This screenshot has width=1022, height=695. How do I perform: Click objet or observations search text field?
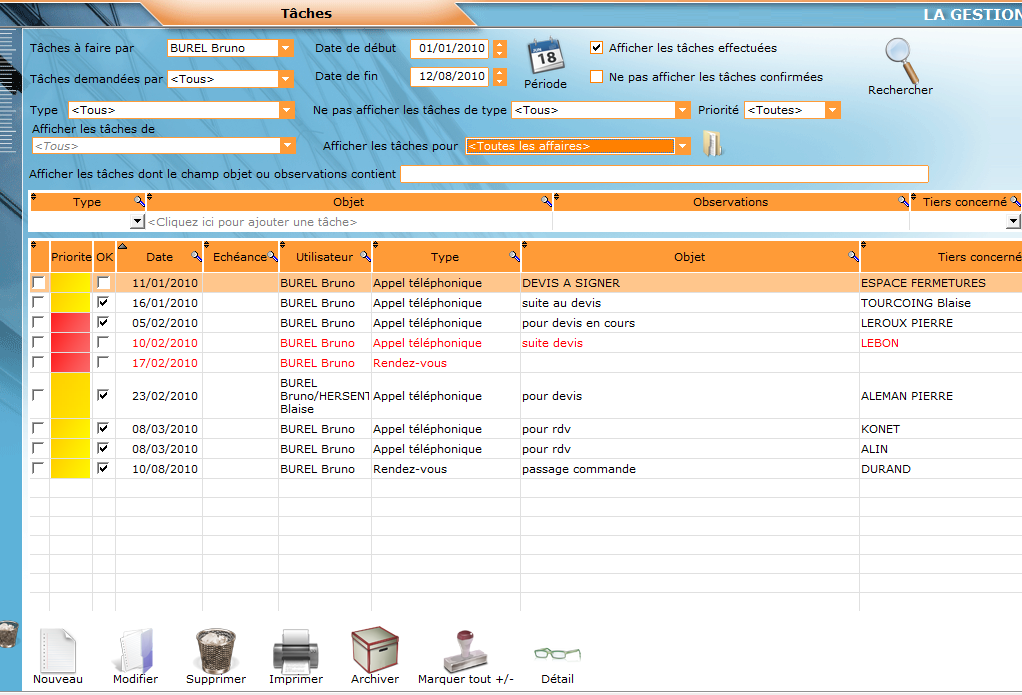(664, 174)
